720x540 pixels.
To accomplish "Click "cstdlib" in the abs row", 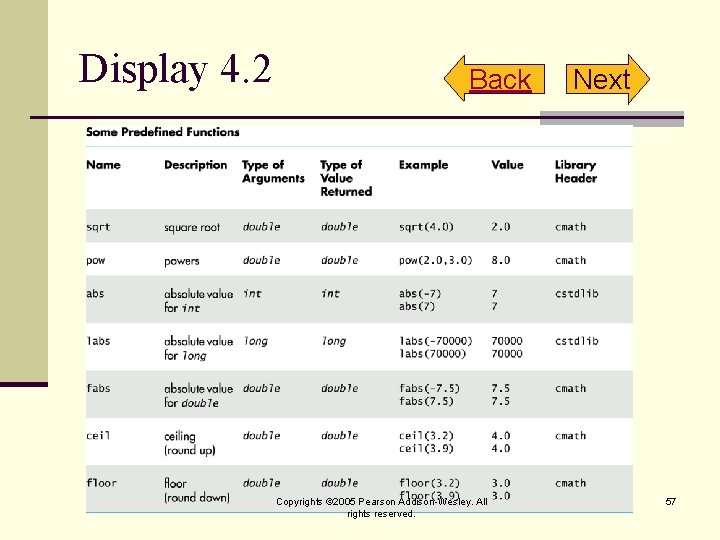I will tap(577, 293).
